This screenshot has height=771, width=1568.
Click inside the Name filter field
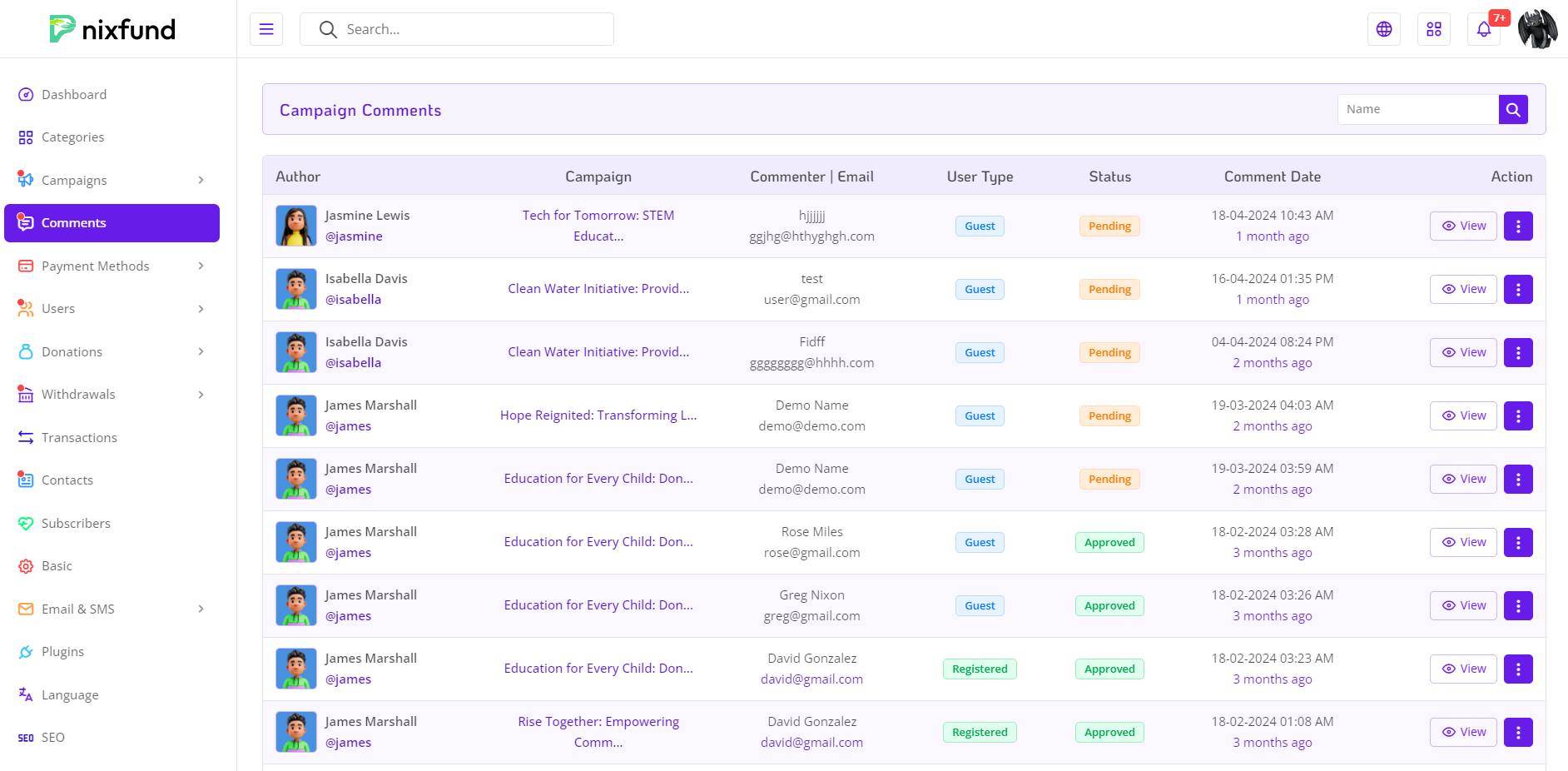click(x=1417, y=109)
